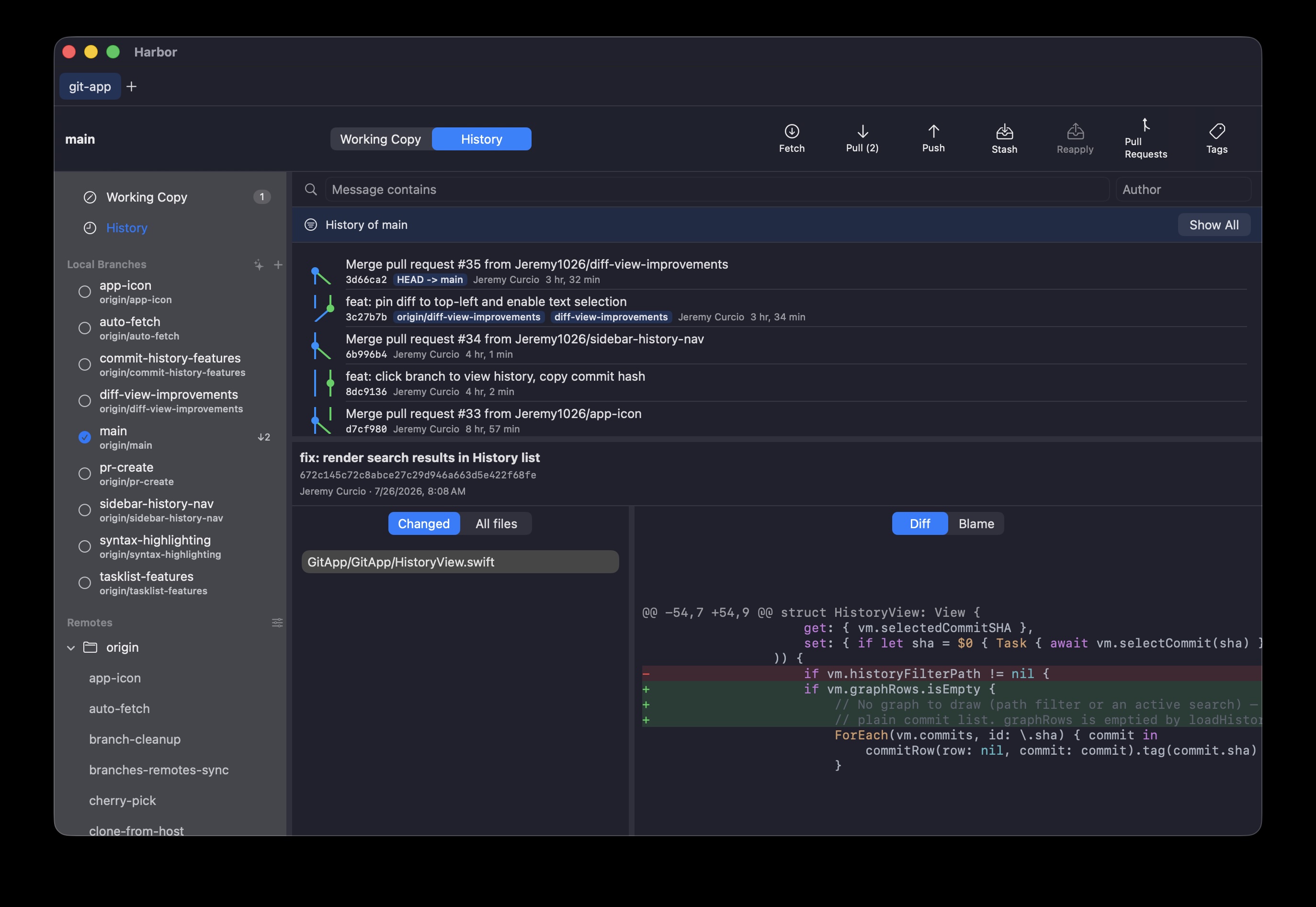
Task: Check out the pr-create branch radio
Action: tap(85, 474)
